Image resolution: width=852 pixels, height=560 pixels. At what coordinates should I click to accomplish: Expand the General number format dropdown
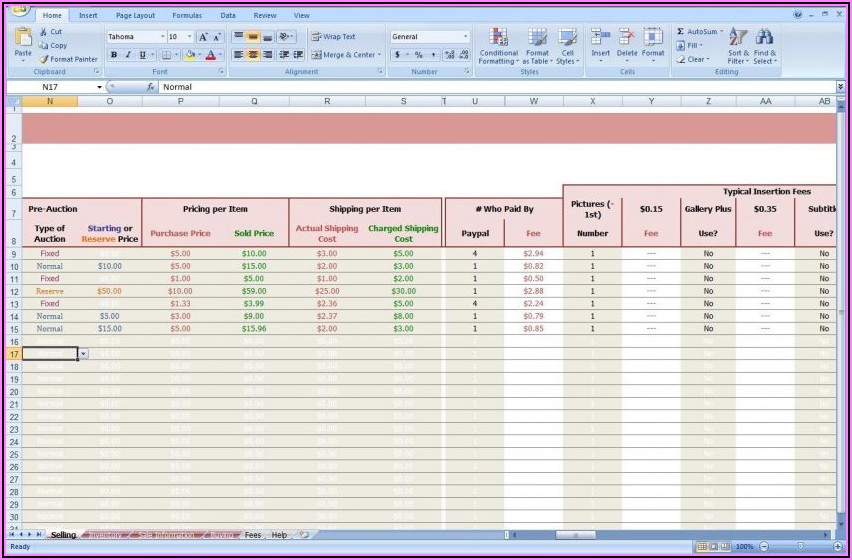[465, 37]
